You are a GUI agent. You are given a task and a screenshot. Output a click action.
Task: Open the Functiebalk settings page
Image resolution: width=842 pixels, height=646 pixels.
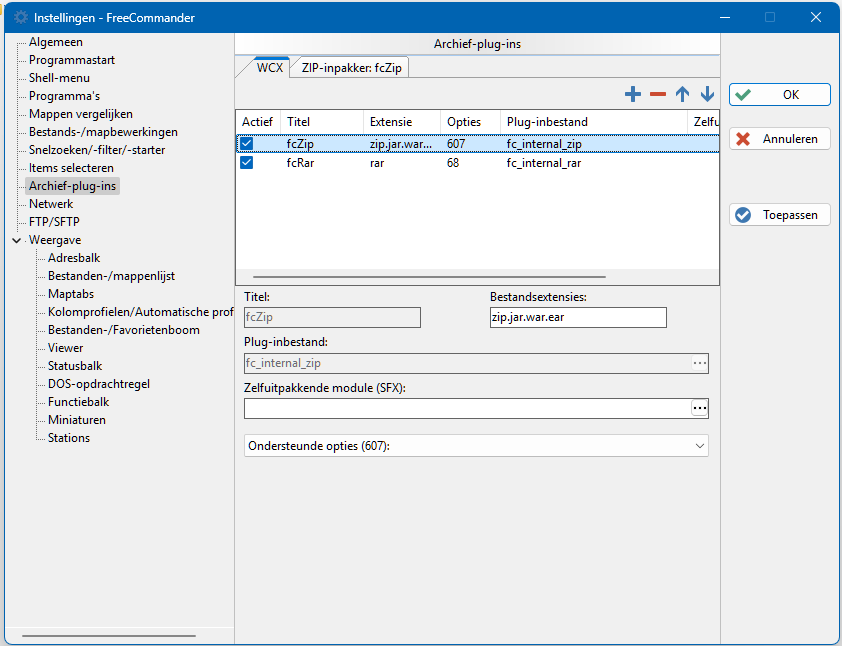pyautogui.click(x=78, y=402)
